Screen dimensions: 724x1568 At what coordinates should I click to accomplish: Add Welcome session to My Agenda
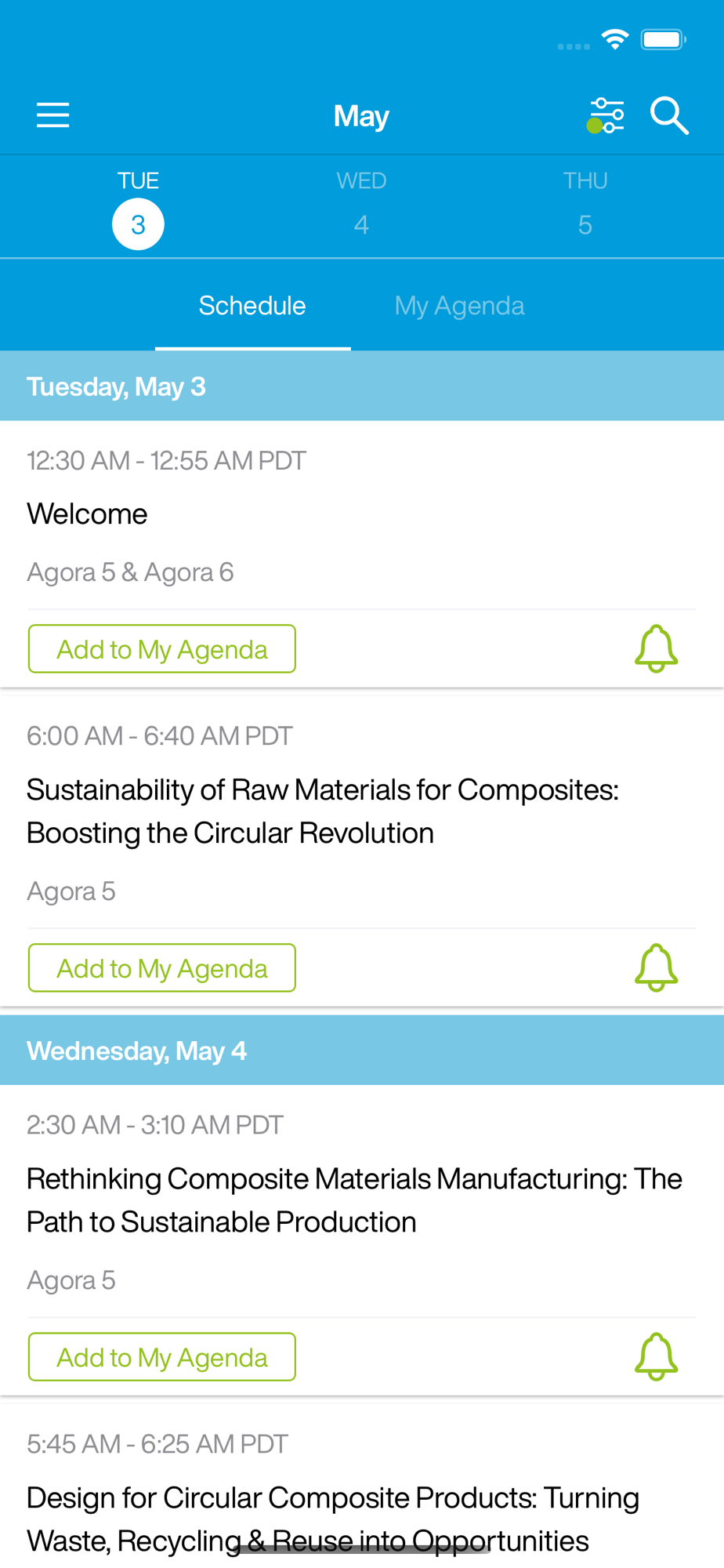click(162, 649)
